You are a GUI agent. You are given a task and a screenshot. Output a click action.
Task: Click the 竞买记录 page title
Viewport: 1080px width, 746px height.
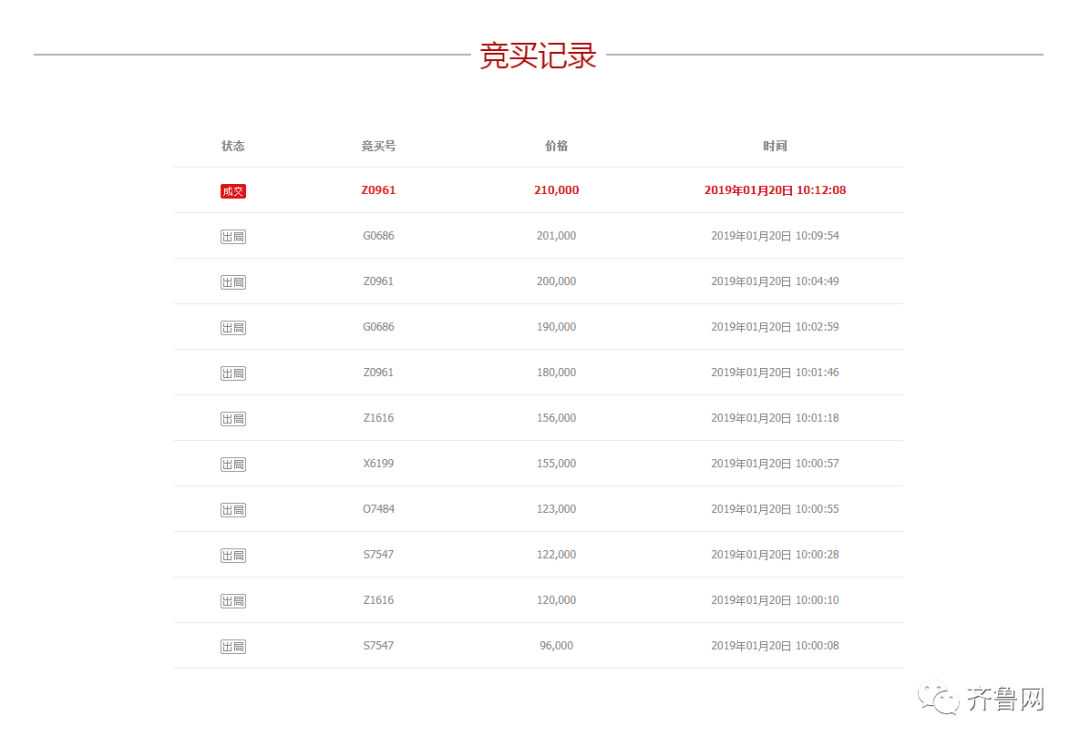(540, 57)
